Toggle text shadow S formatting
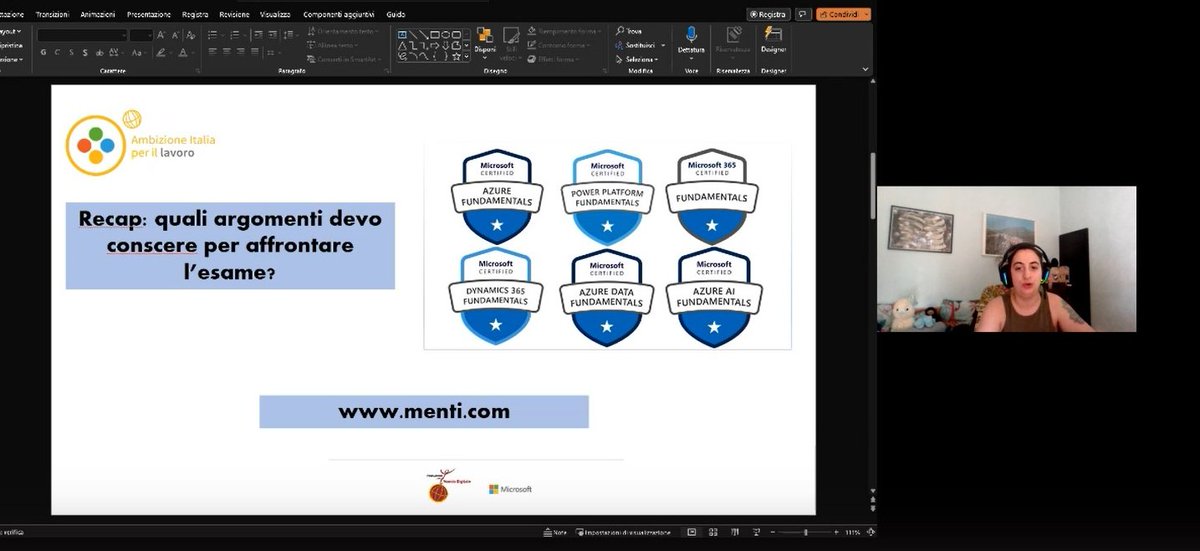Screen dimensions: 1200x551 pos(85,52)
